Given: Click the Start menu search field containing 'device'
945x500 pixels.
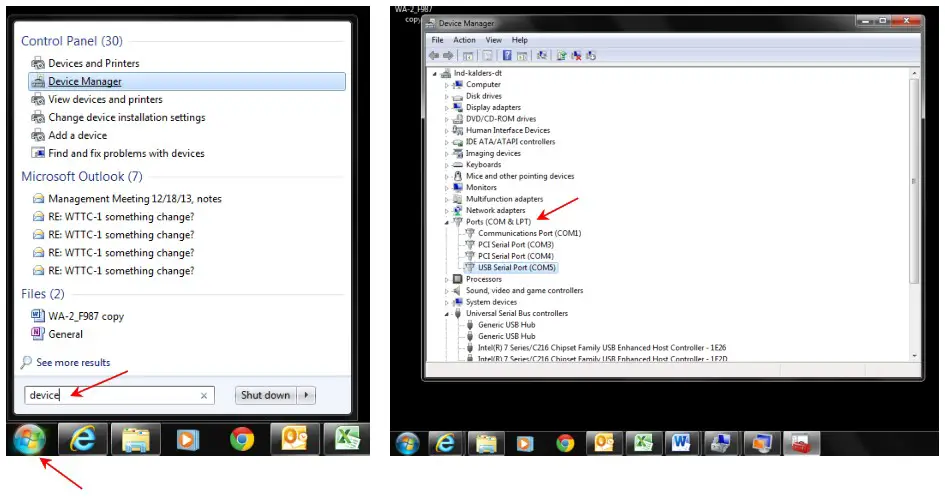Looking at the screenshot, I should 119,395.
